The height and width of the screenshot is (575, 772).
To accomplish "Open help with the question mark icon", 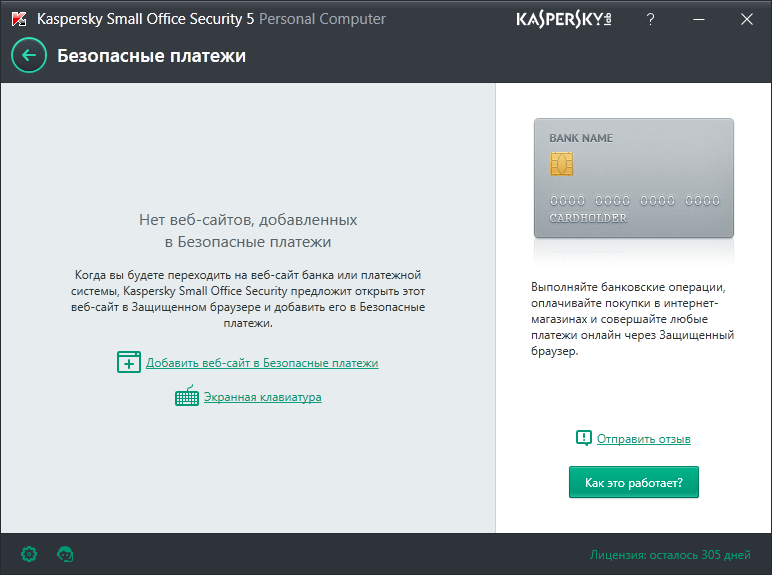I will click(x=651, y=19).
